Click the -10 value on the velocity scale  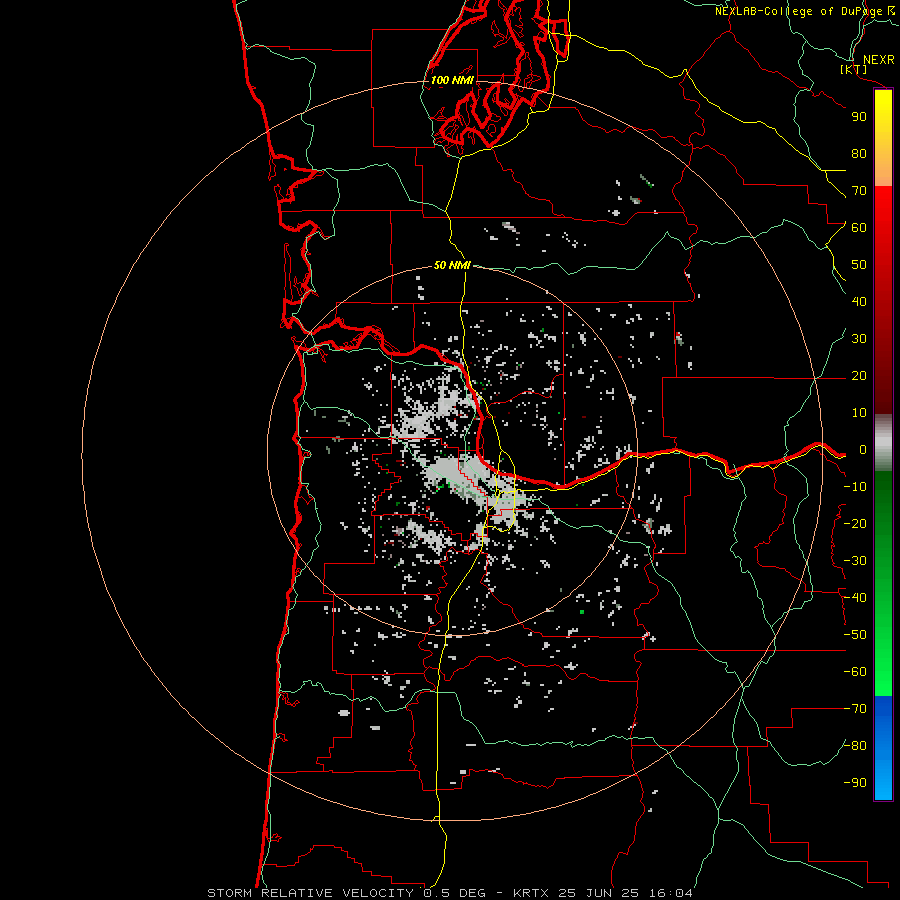(x=855, y=487)
